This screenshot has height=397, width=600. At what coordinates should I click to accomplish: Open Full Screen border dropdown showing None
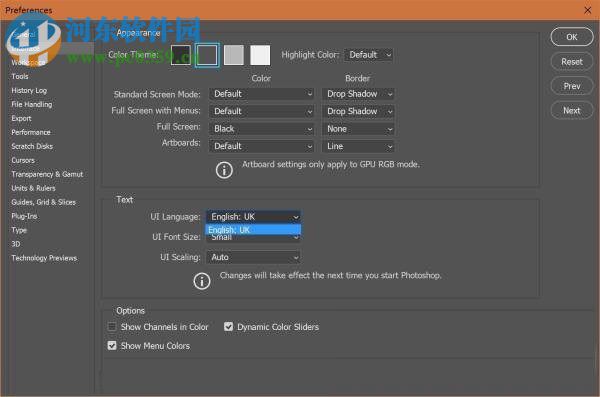click(x=358, y=129)
